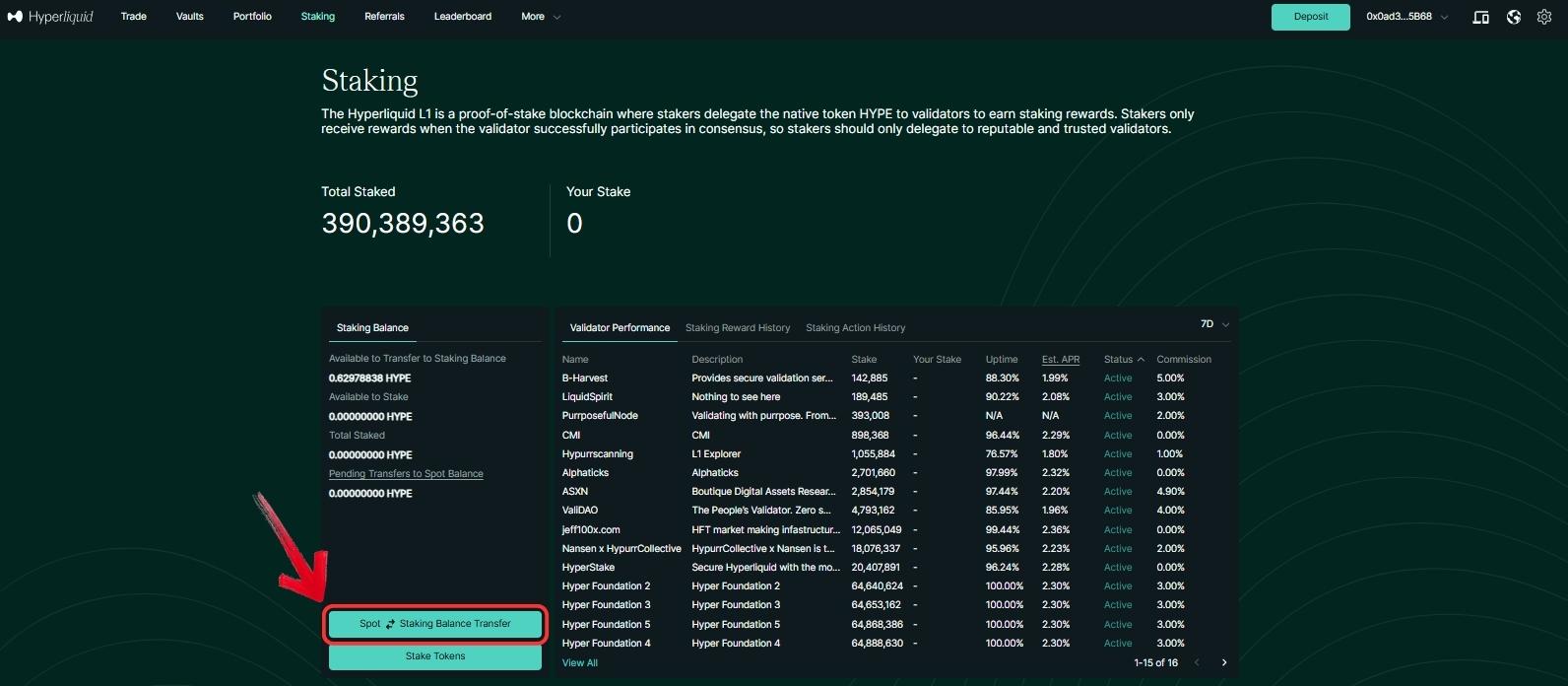
Task: Select Hyper Foundation 5 validator name
Action: pos(606,625)
